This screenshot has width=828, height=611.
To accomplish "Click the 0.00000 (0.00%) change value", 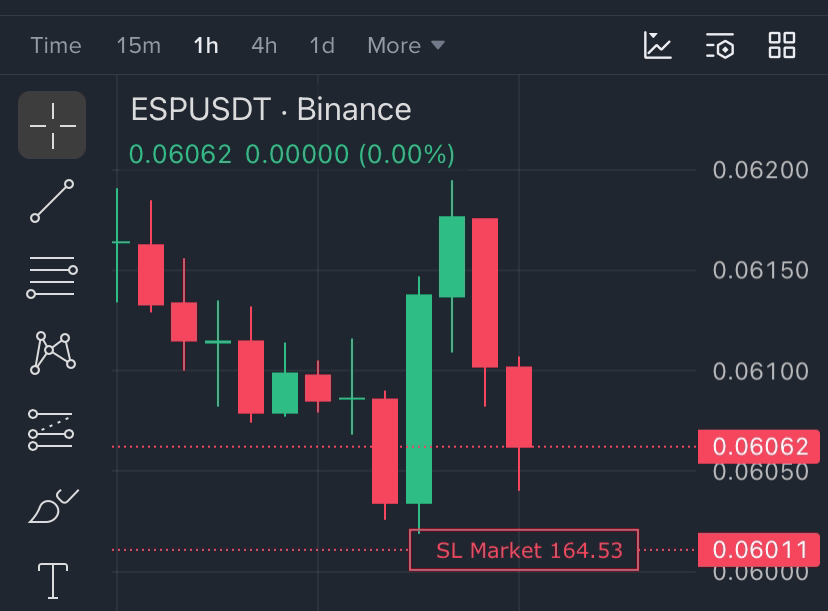I will point(350,155).
